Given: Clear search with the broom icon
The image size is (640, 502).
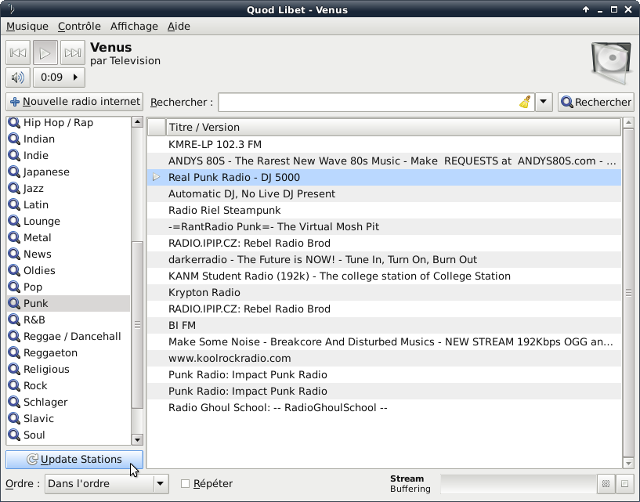Looking at the screenshot, I should point(525,102).
